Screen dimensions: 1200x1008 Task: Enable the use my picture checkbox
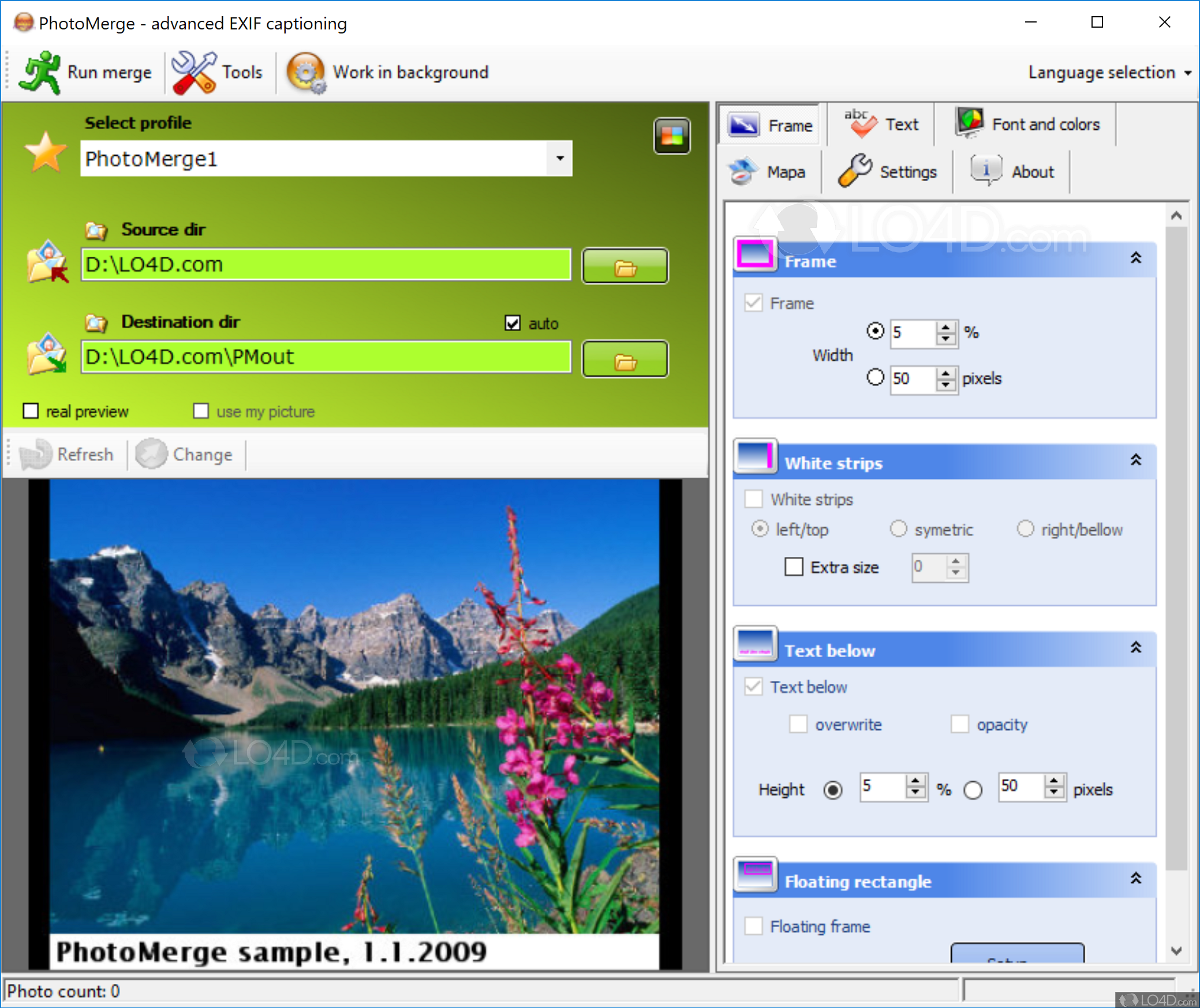(x=201, y=411)
